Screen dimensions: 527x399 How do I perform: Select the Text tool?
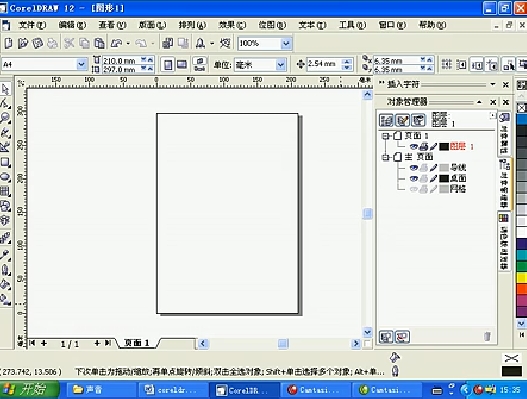tap(6, 221)
